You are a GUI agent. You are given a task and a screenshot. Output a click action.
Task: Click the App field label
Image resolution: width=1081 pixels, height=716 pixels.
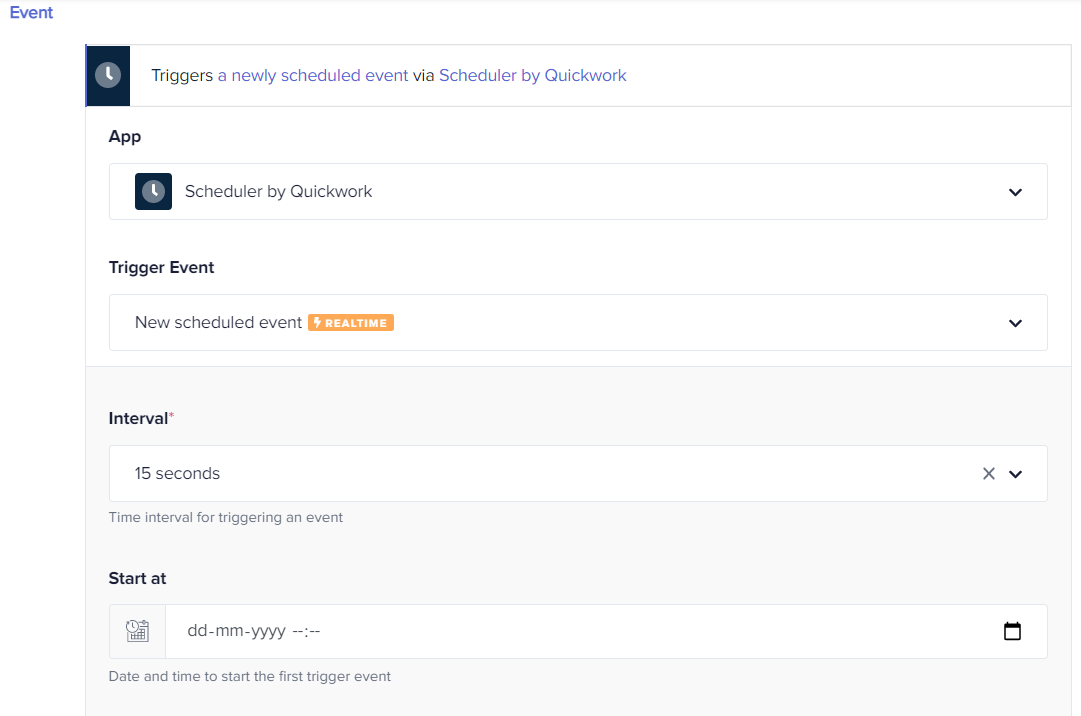click(x=125, y=136)
